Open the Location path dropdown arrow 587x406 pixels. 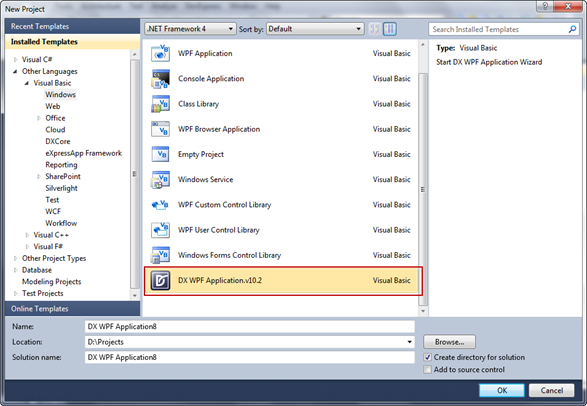tap(410, 342)
